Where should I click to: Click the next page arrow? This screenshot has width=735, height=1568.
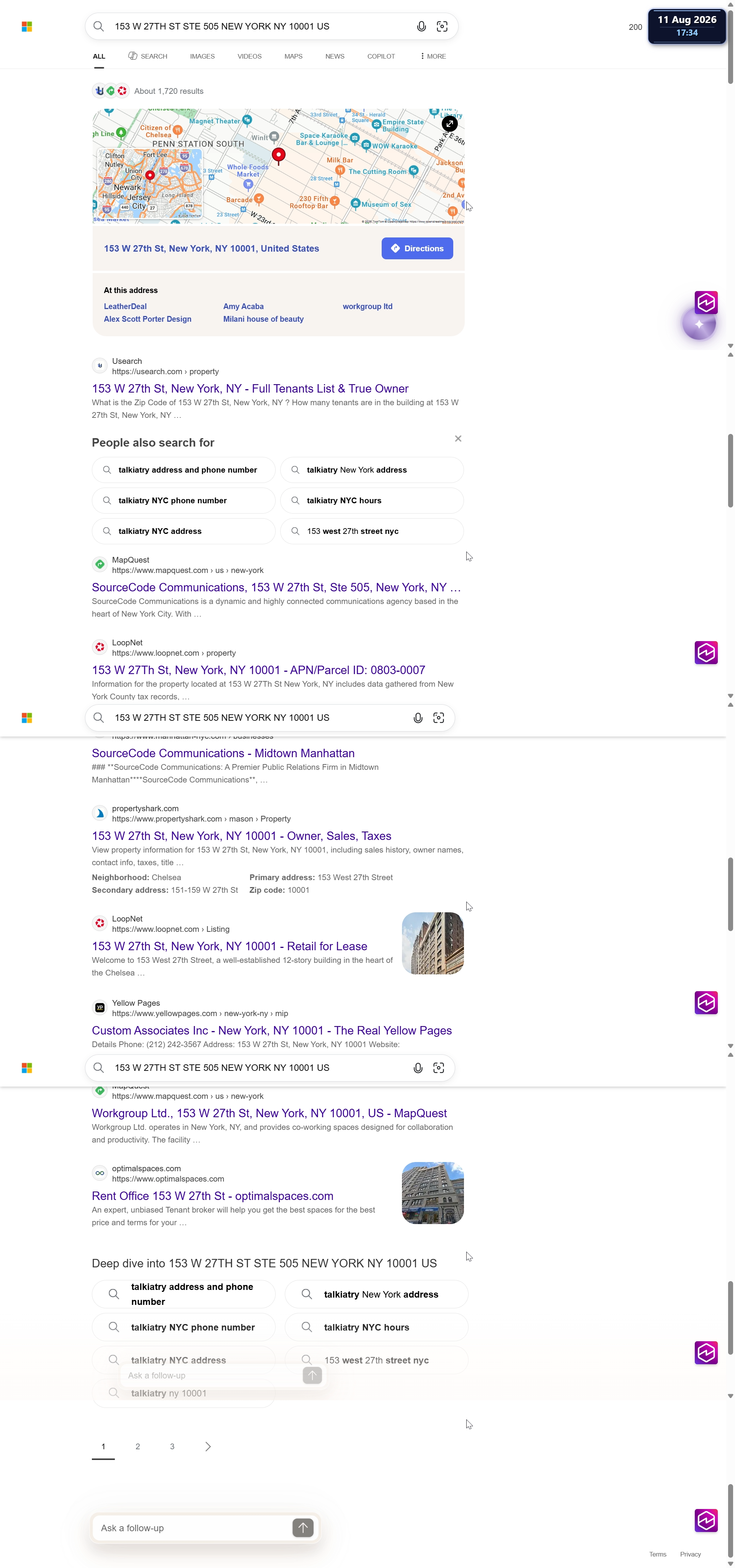point(207,1446)
